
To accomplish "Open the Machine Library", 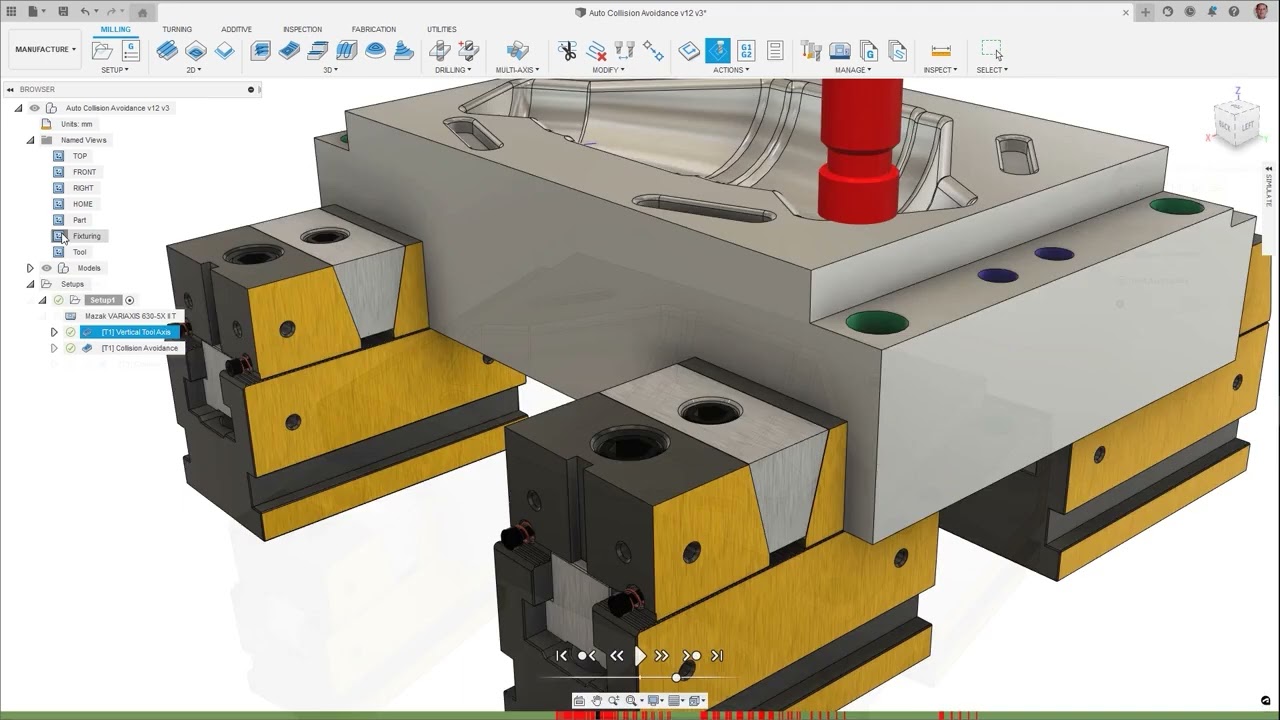I will coord(840,50).
